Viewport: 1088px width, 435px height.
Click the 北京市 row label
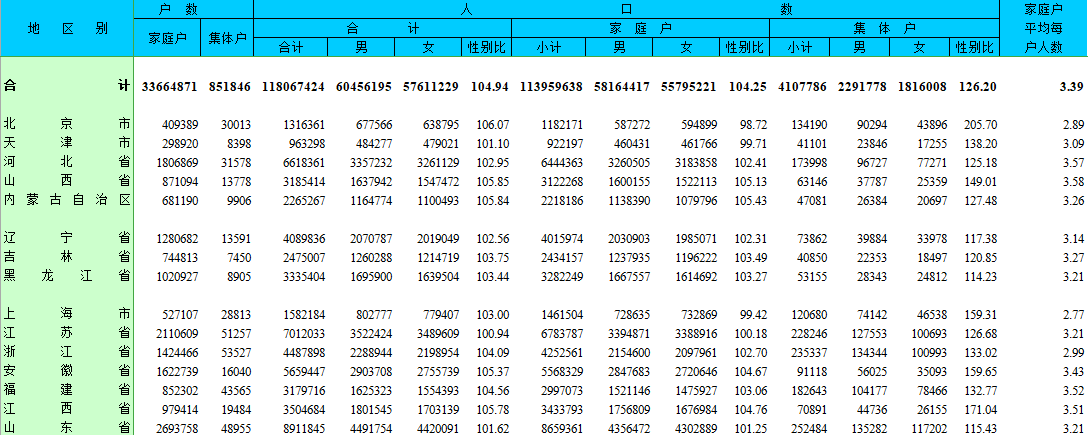coord(67,124)
